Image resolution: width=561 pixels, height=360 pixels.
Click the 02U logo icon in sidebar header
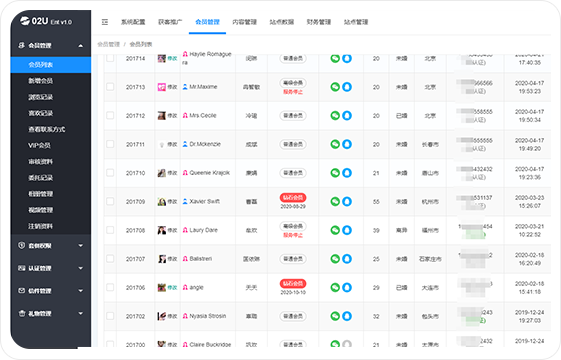click(x=24, y=21)
